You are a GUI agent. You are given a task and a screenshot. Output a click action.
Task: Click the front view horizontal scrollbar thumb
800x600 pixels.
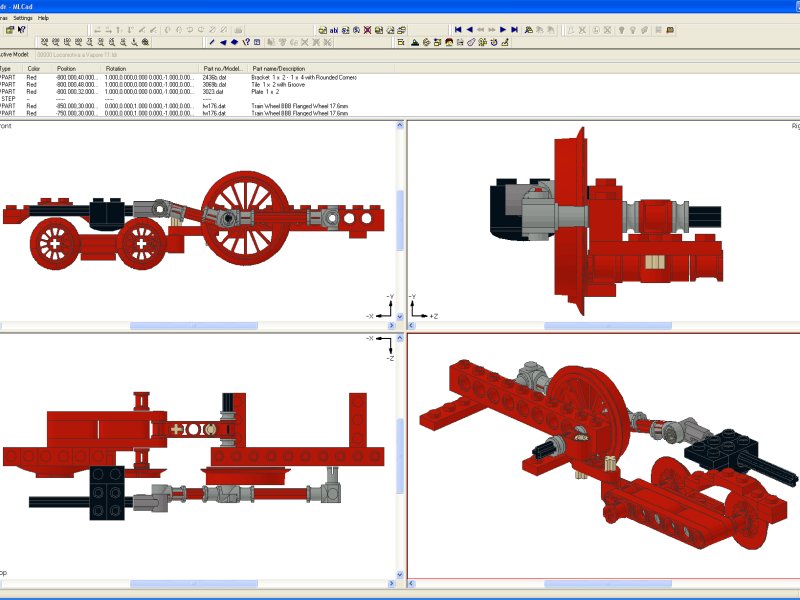(194, 326)
